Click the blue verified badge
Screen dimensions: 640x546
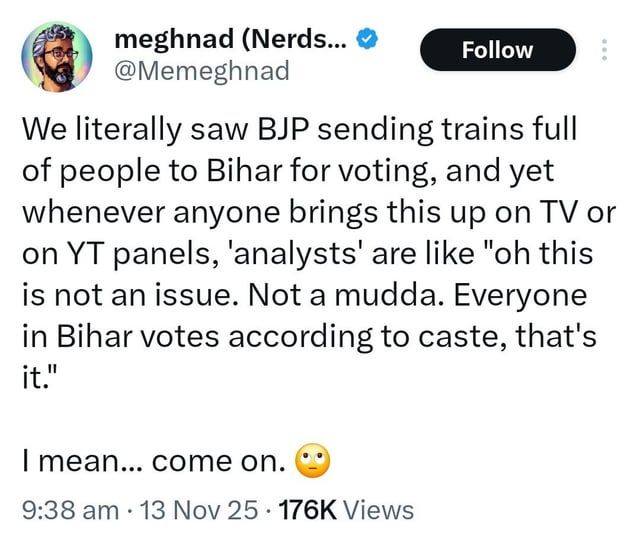pos(368,41)
